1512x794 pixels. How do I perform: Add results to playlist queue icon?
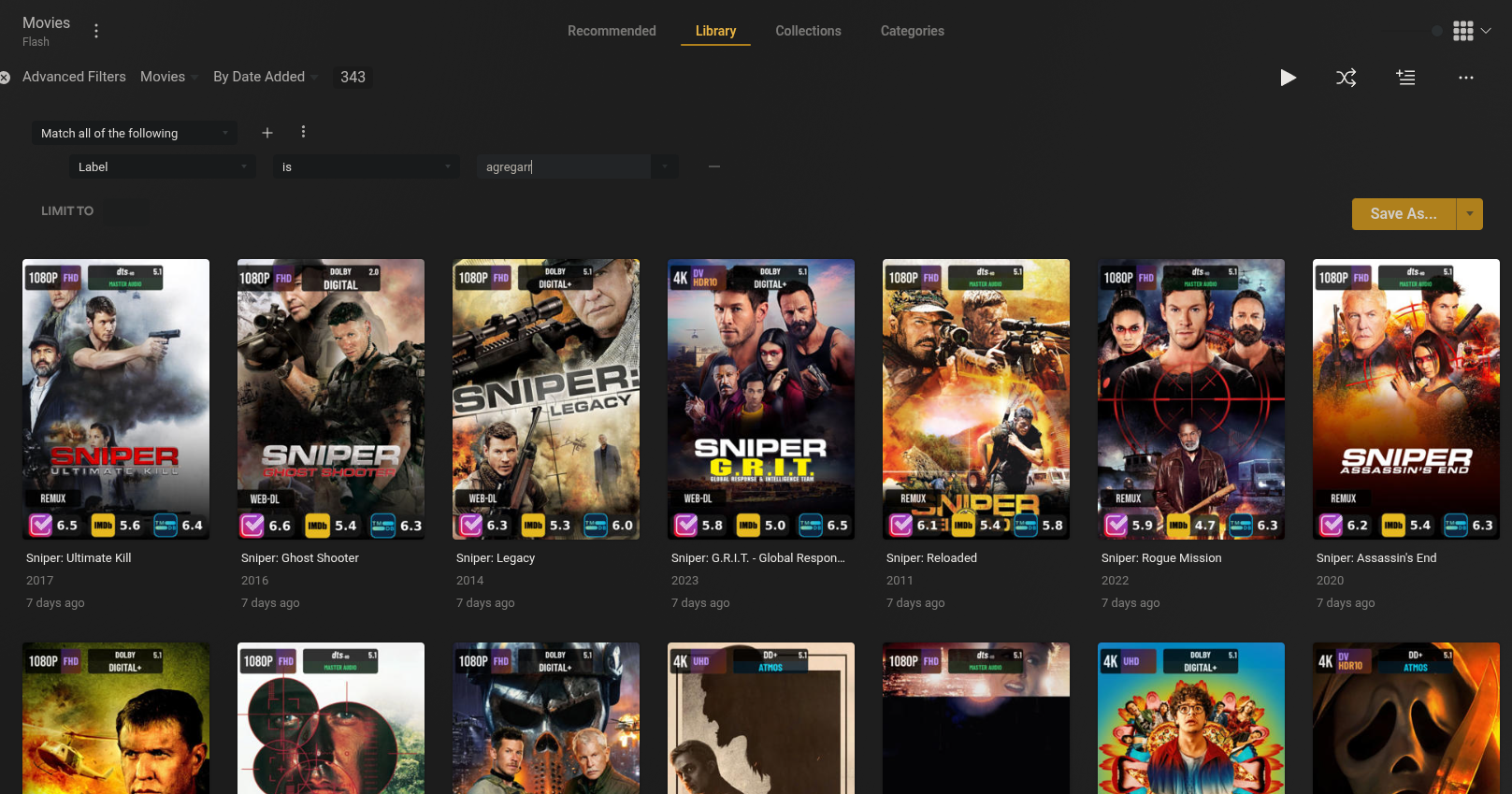1405,78
